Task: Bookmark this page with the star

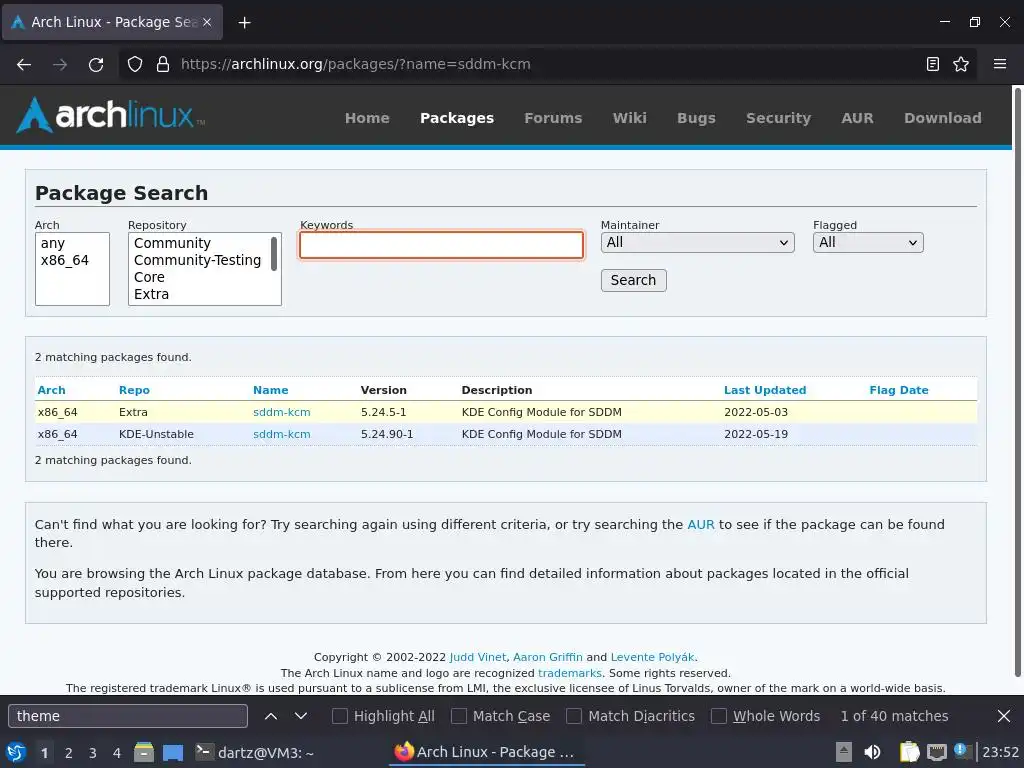Action: click(x=961, y=64)
